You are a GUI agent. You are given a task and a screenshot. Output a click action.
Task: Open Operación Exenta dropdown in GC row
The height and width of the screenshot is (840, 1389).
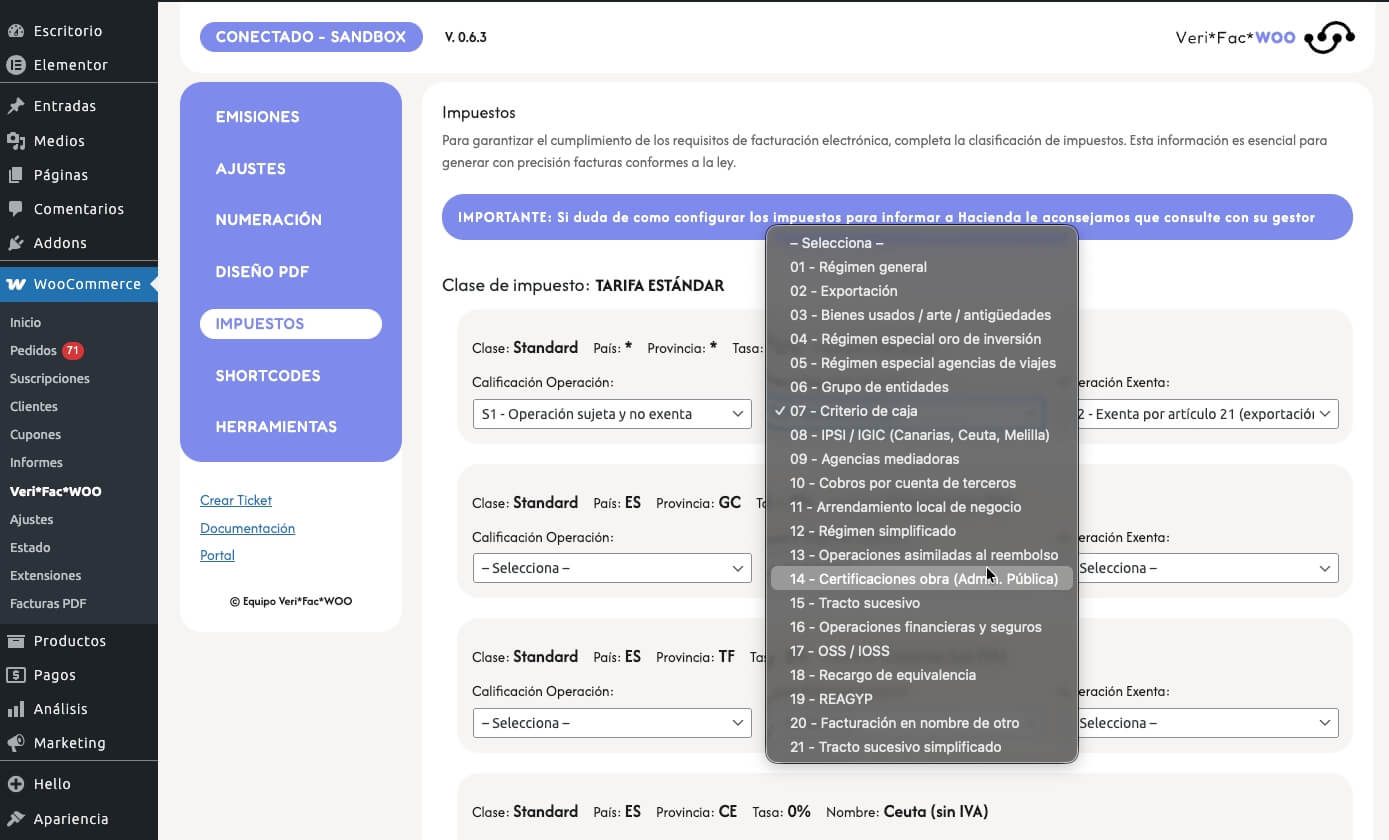(x=1208, y=568)
